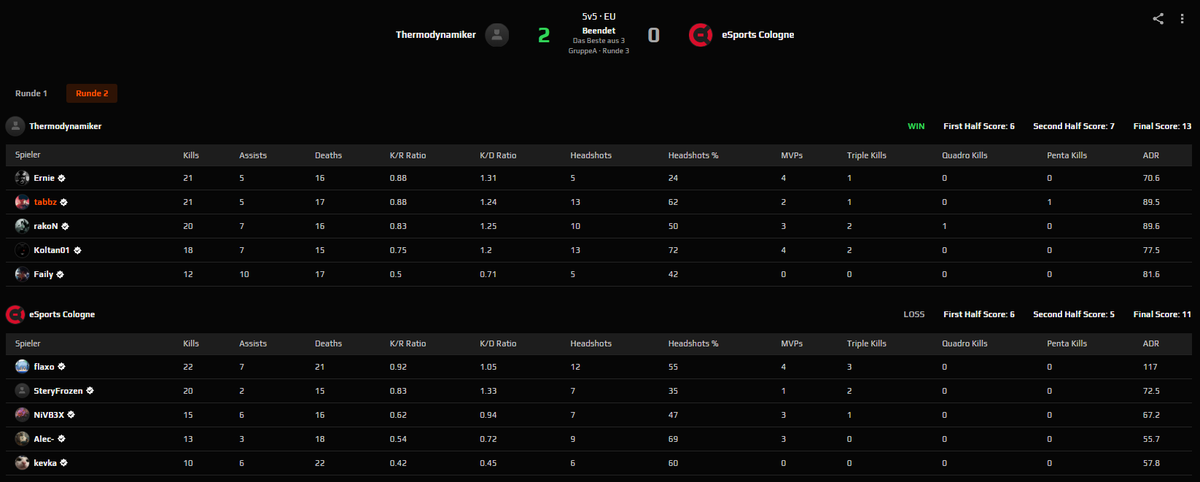Click the Penta Kills header in eSports Cologne table
This screenshot has height=482, width=1200.
tap(1065, 343)
